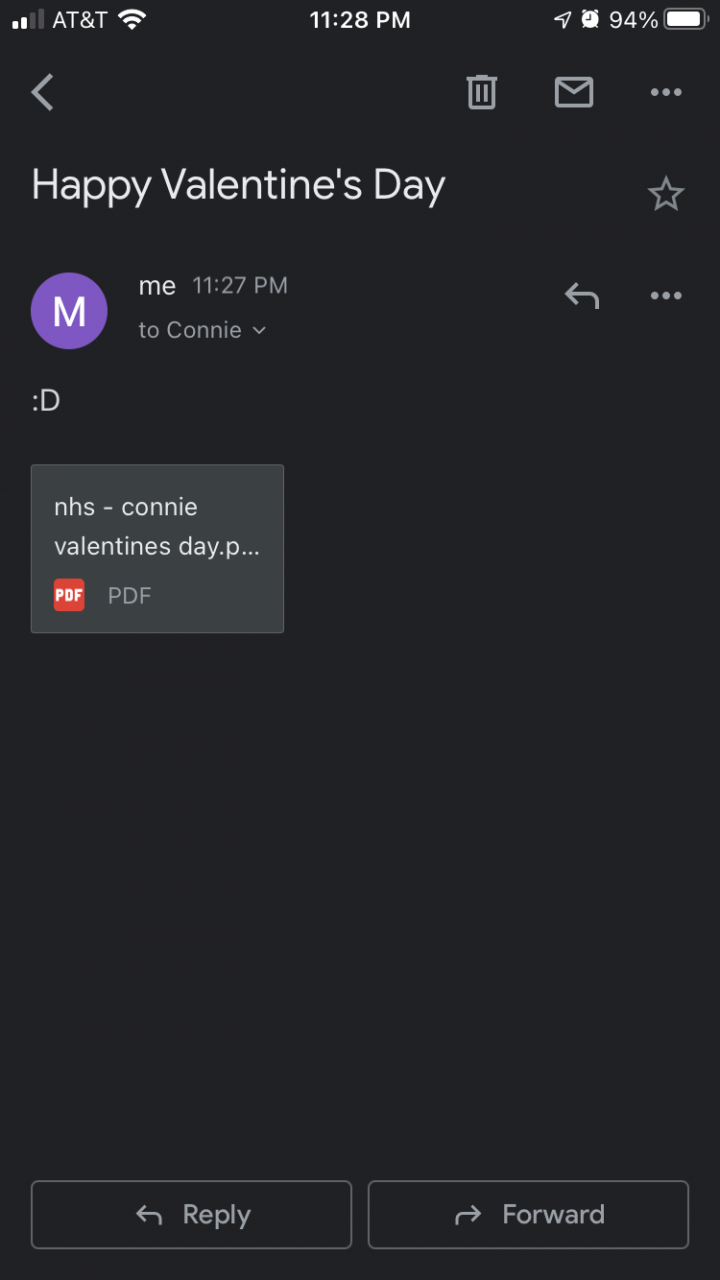
Task: Star the Happy Valentine's Day email
Action: [x=666, y=194]
